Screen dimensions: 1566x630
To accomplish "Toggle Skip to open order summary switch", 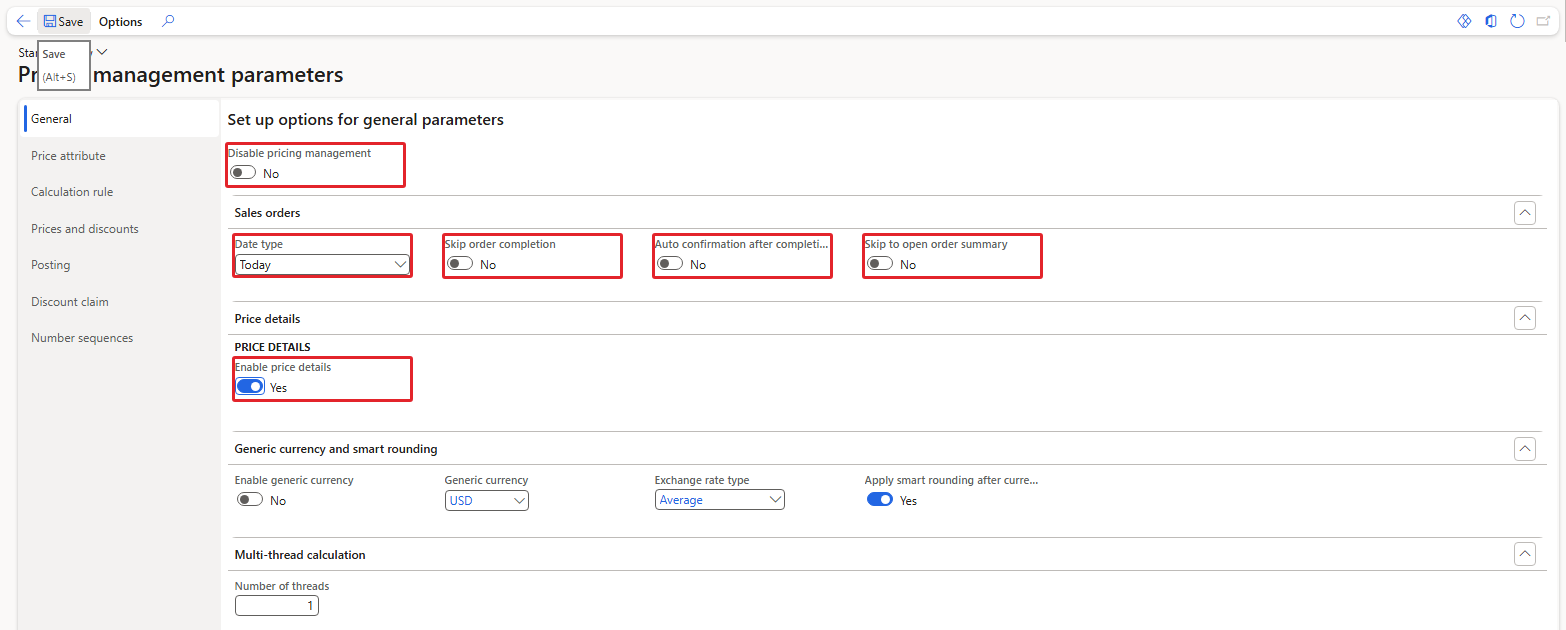I will pos(880,264).
